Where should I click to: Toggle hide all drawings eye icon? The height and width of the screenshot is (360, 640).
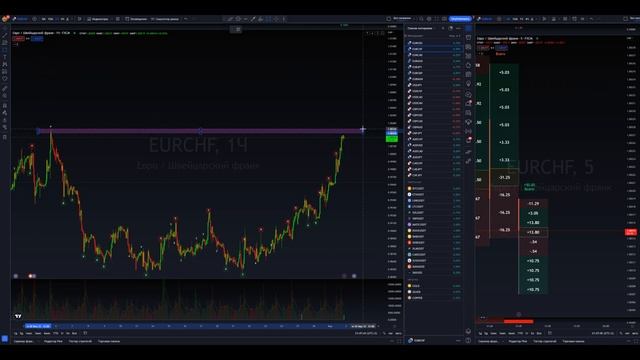5,127
